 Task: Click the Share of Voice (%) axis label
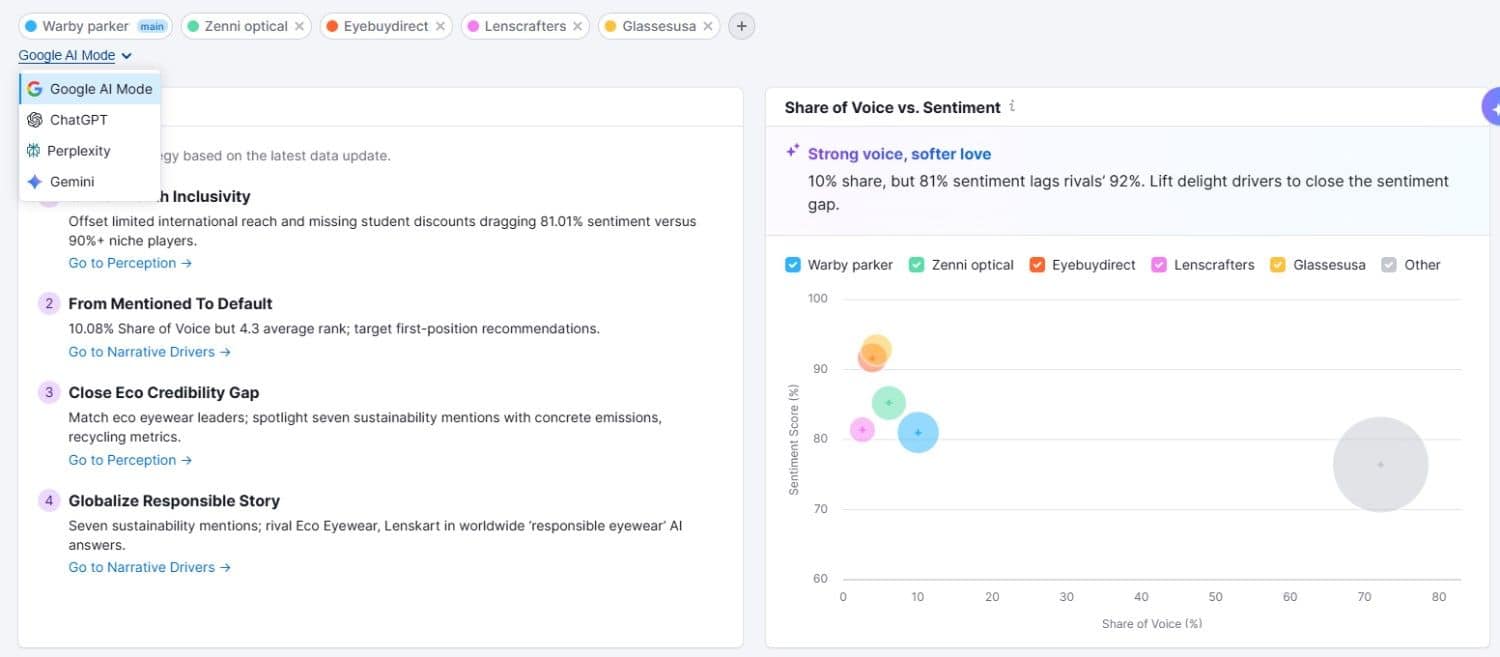pos(1152,624)
